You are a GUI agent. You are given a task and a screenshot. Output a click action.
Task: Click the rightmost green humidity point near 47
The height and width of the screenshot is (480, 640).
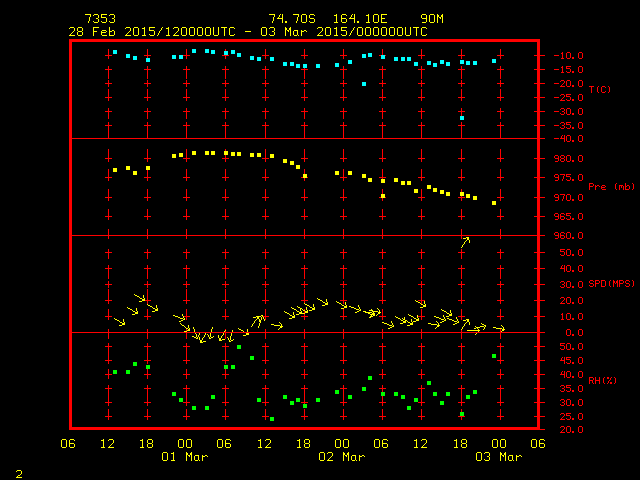tap(494, 356)
